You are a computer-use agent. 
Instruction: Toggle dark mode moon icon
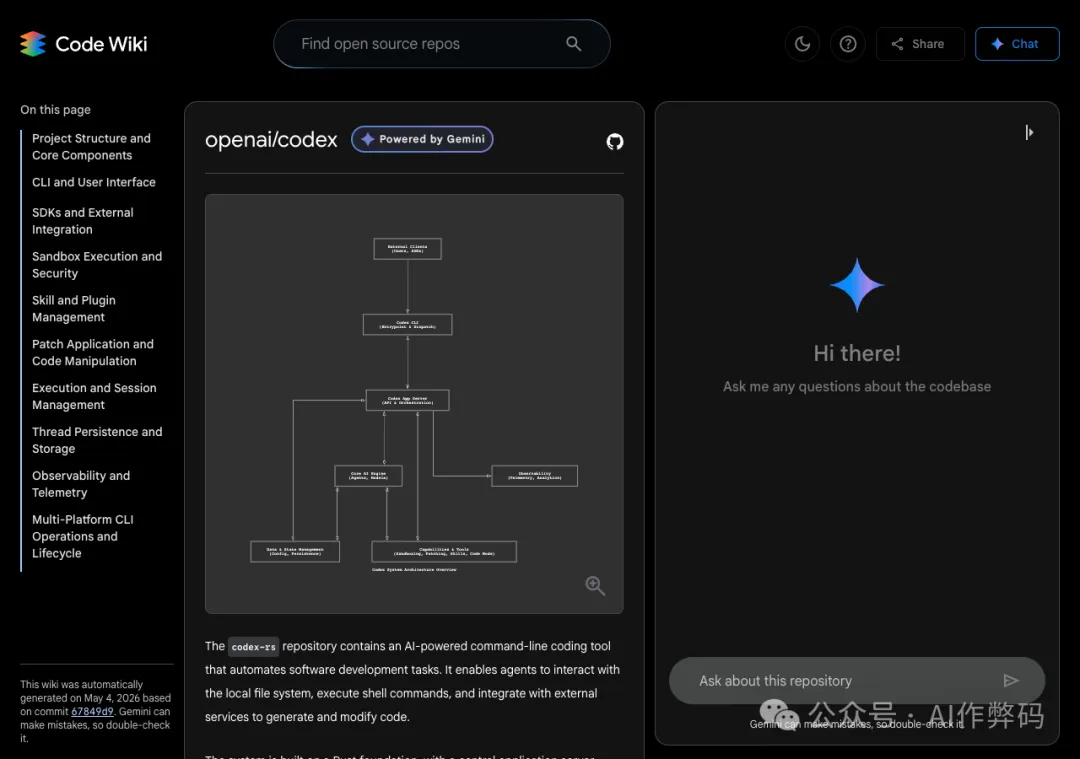click(802, 44)
